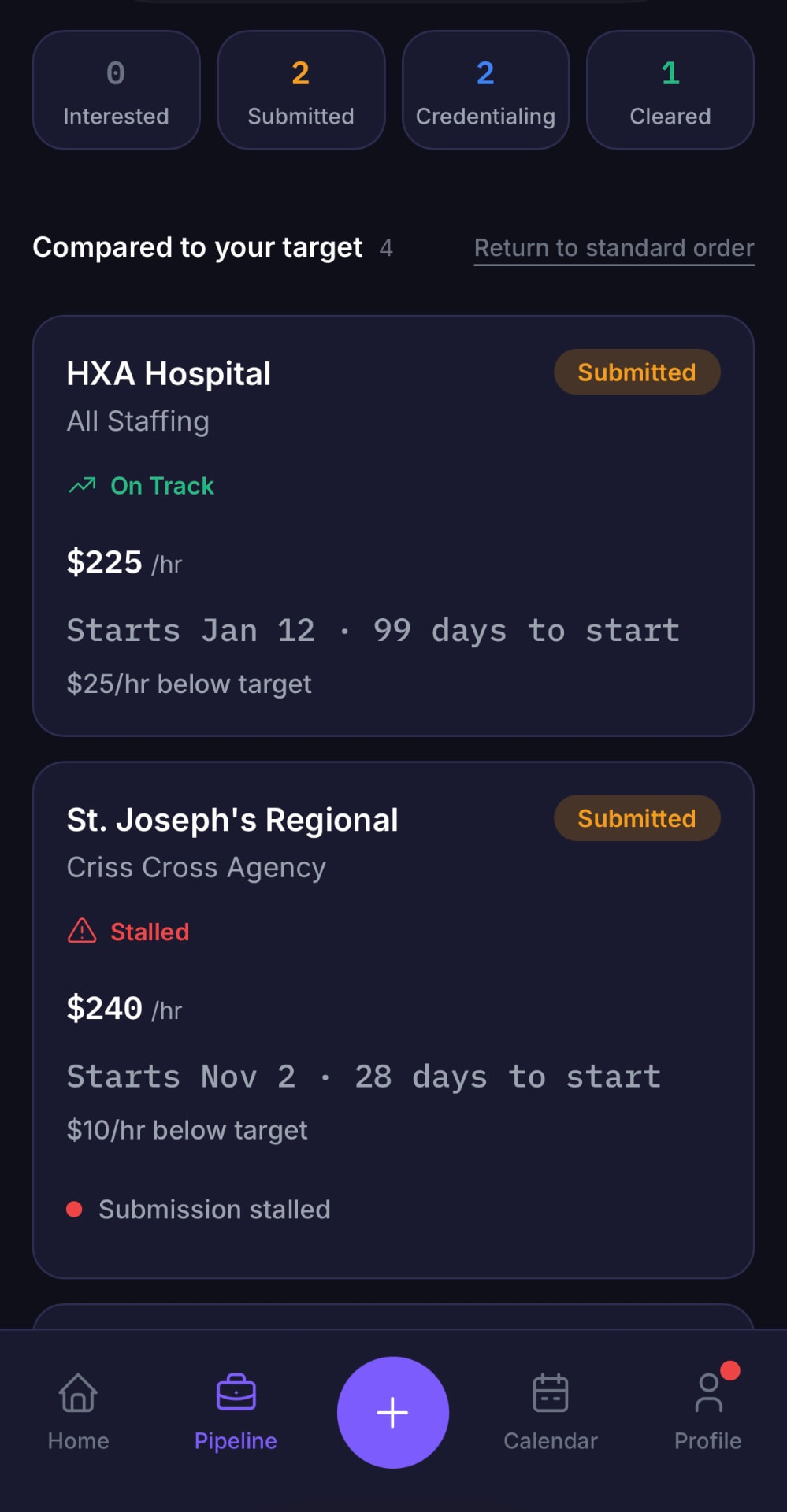Open the HXA Hospital card
The image size is (787, 1512).
393,526
